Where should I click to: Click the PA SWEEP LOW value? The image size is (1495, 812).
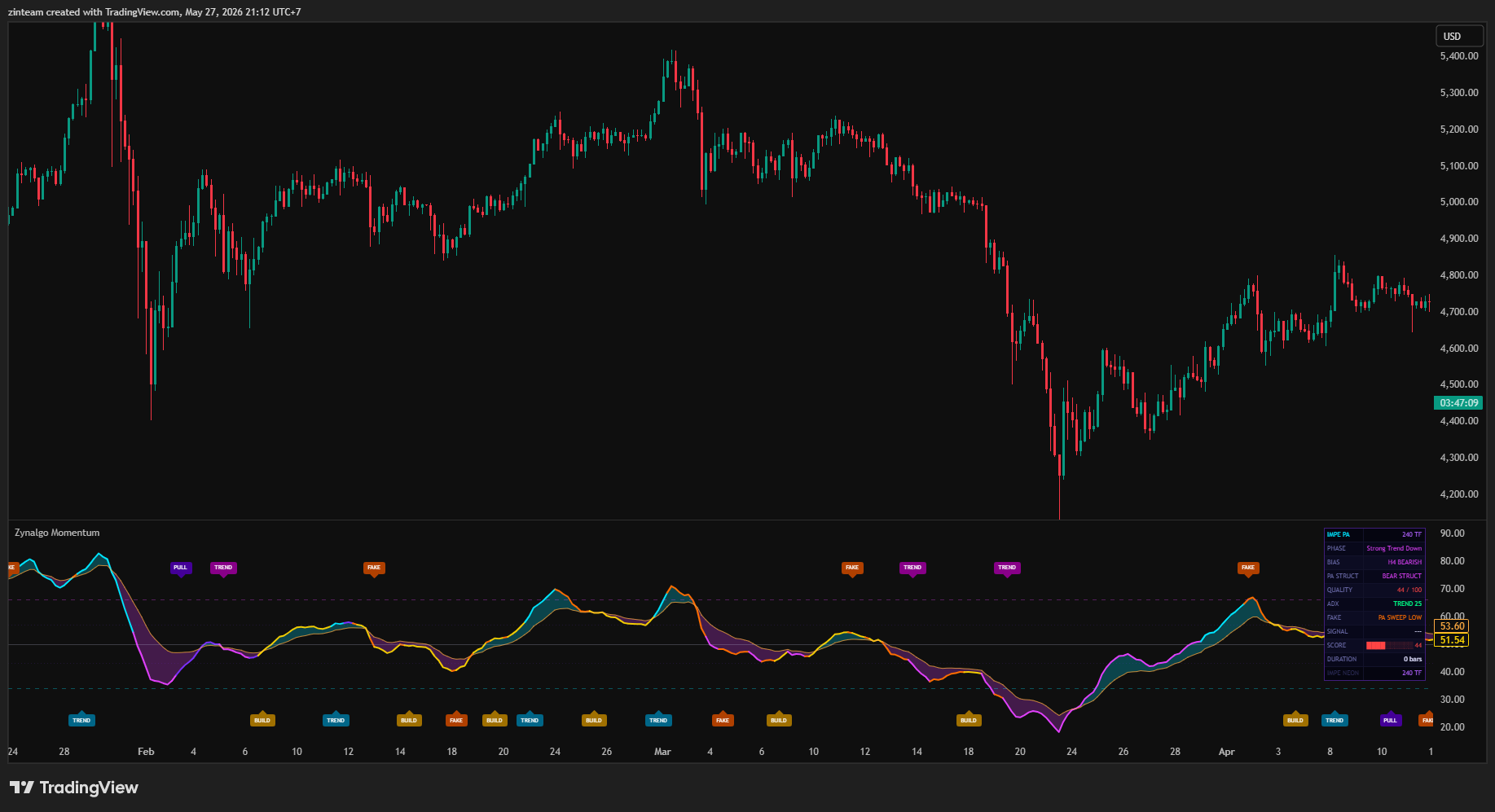(x=1400, y=617)
